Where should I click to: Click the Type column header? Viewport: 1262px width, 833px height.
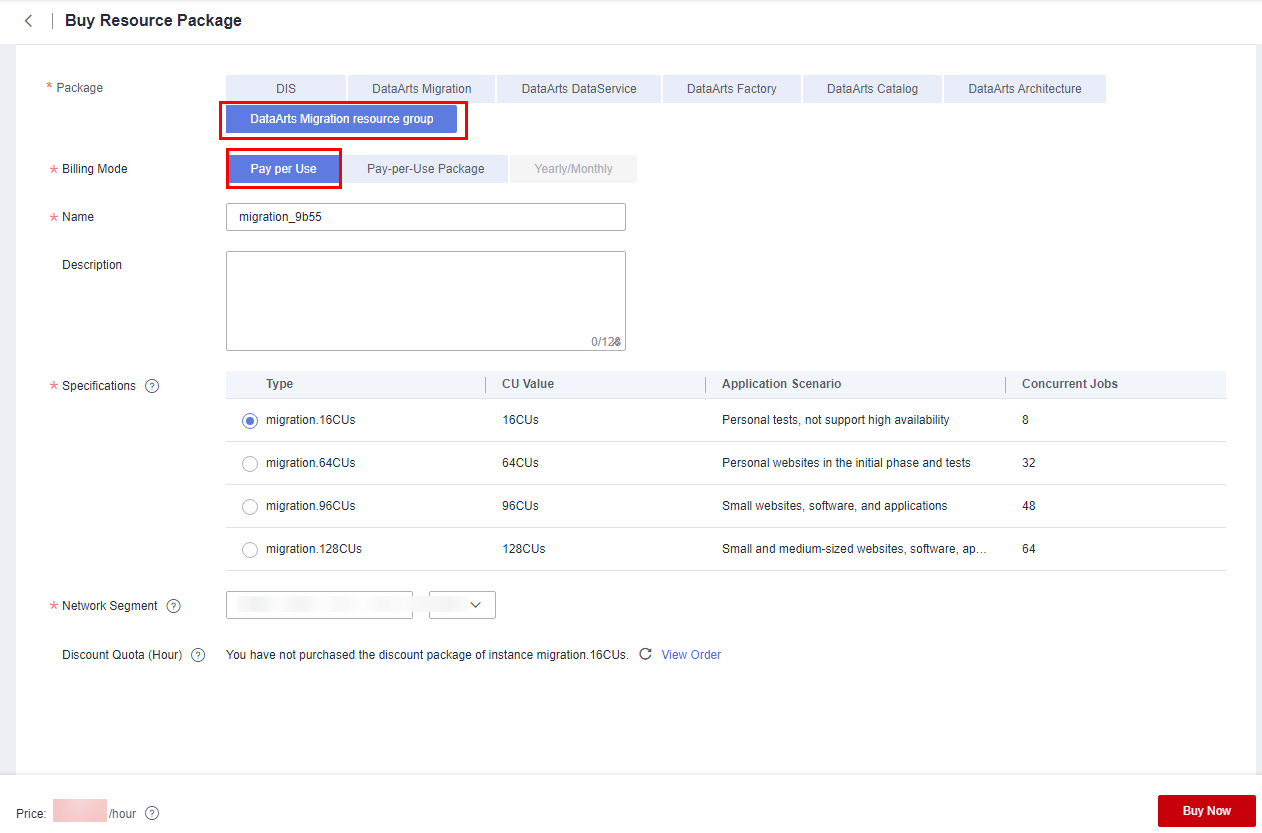tap(280, 384)
